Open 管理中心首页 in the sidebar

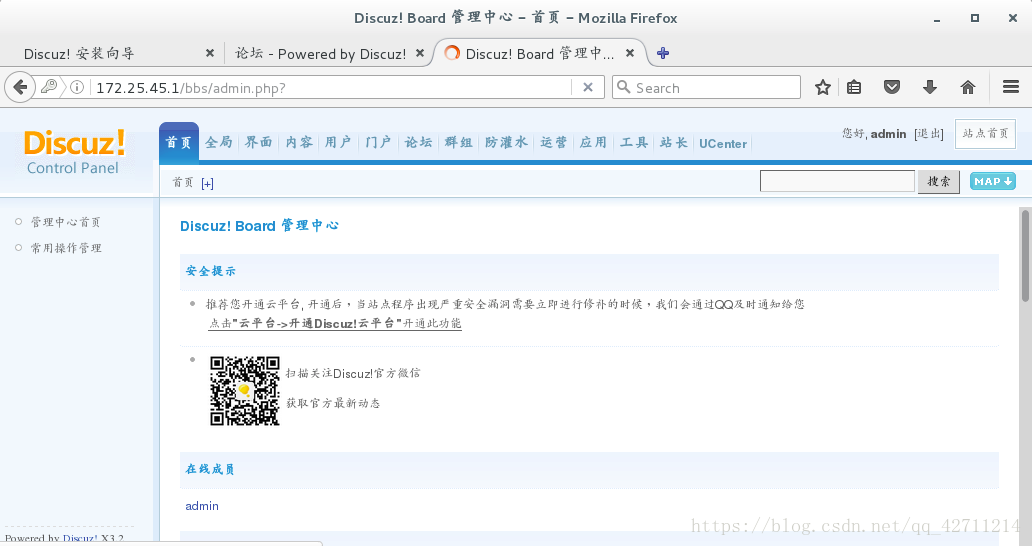click(65, 222)
